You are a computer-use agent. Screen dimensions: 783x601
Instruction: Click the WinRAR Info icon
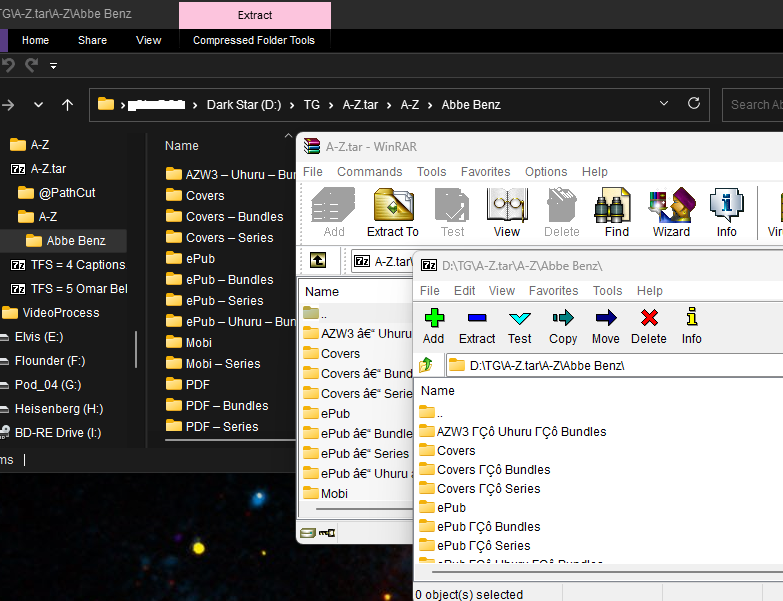pos(726,206)
